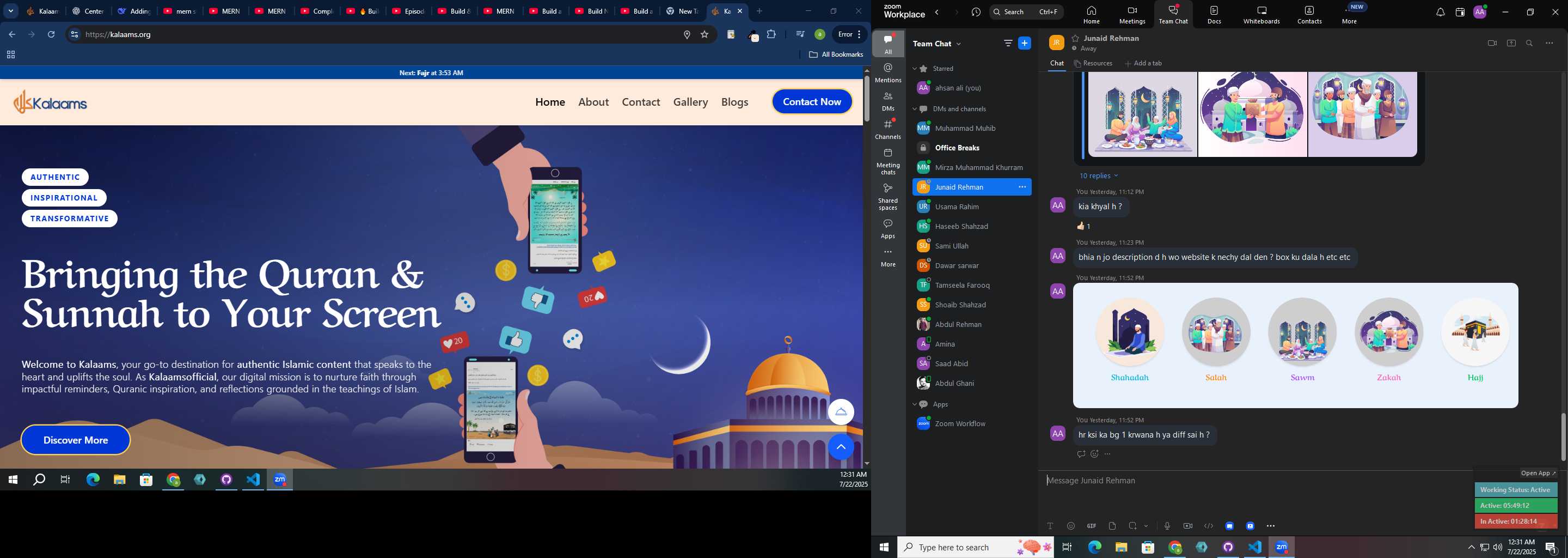The height and width of the screenshot is (558, 1568).
Task: Click the Zoom search field
Action: pyautogui.click(x=1026, y=11)
